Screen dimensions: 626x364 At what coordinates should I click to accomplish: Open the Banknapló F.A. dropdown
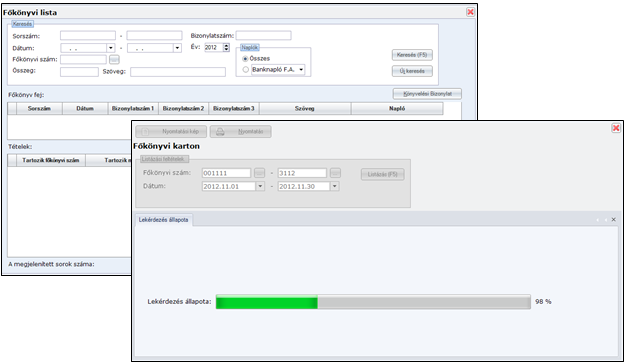click(301, 69)
